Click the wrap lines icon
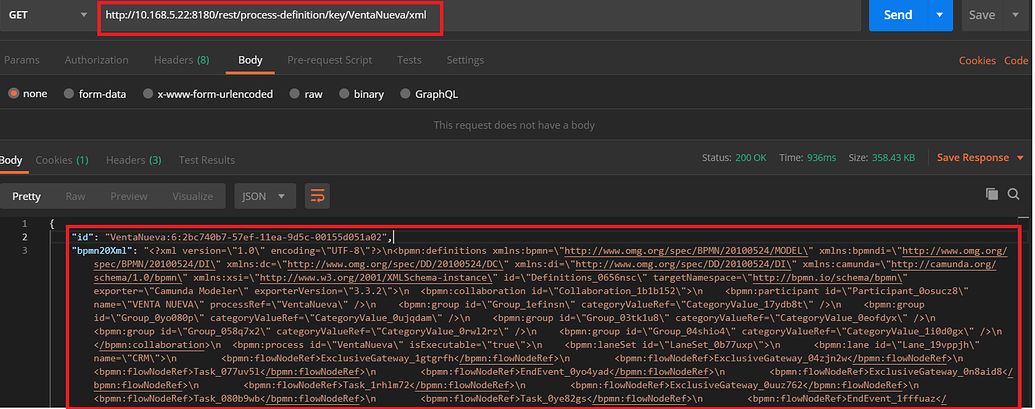The height and width of the screenshot is (409, 1035). (x=318, y=196)
